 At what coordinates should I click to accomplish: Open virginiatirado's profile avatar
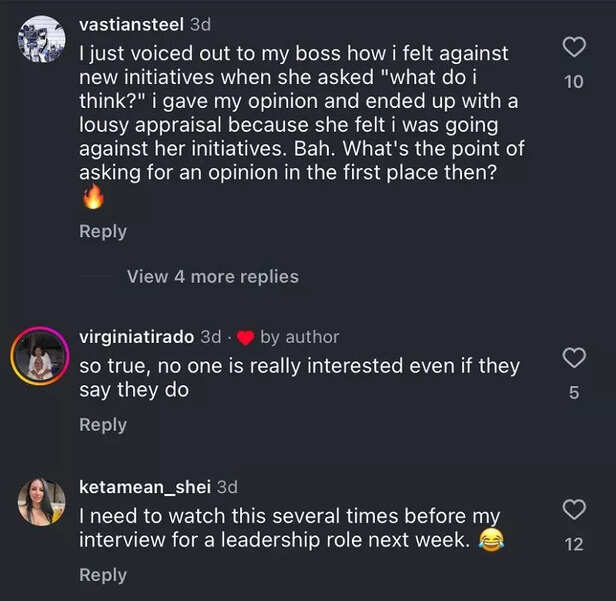40,354
